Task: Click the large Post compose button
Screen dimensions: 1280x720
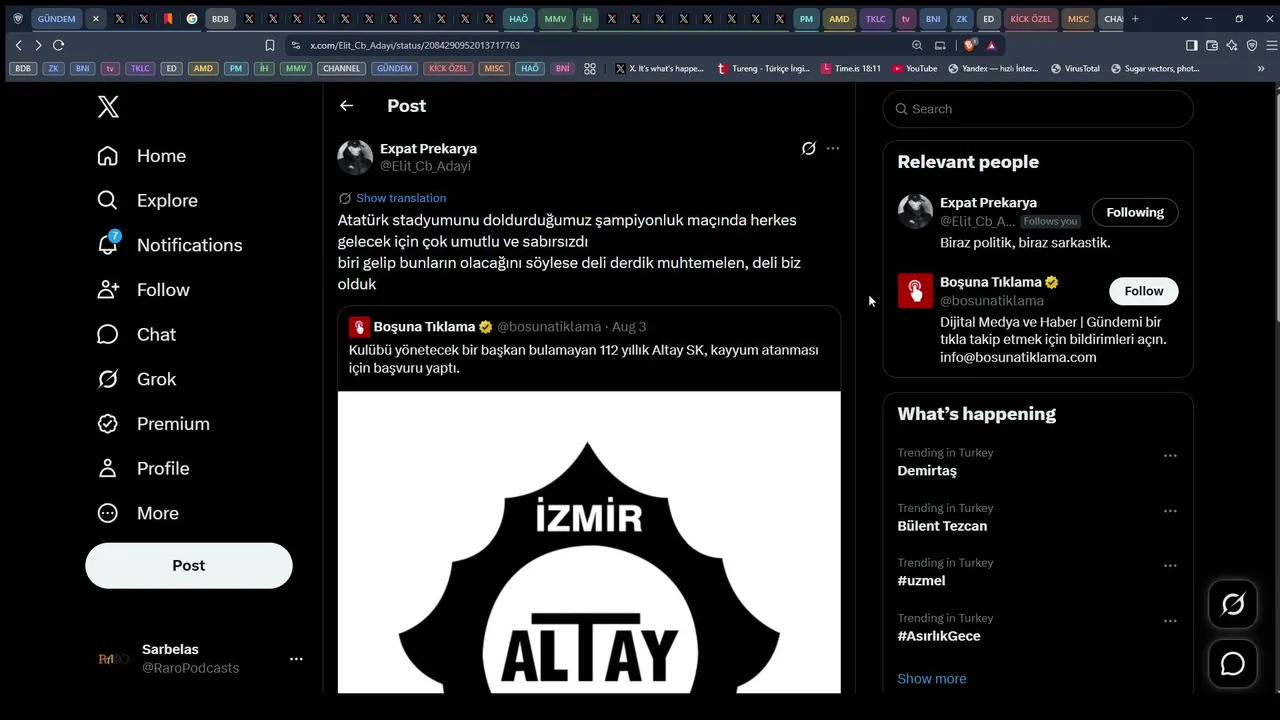Action: point(189,565)
